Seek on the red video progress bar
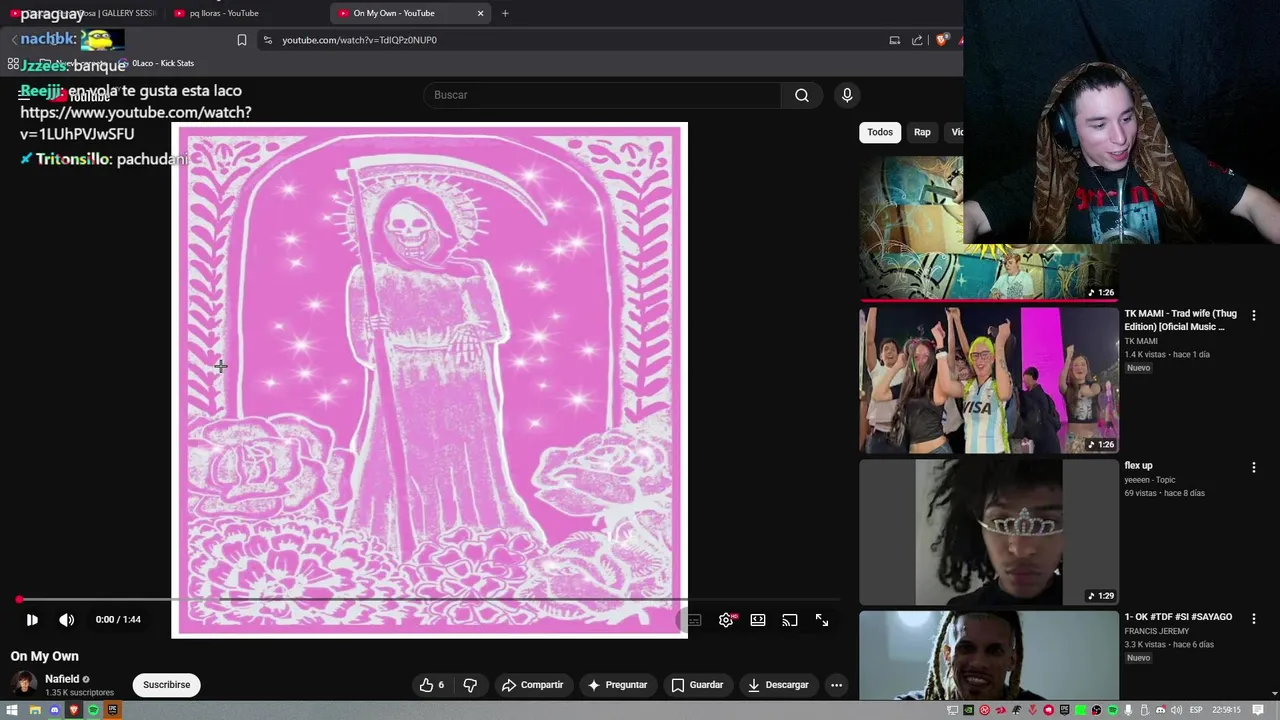This screenshot has height=720, width=1280. [x=430, y=600]
